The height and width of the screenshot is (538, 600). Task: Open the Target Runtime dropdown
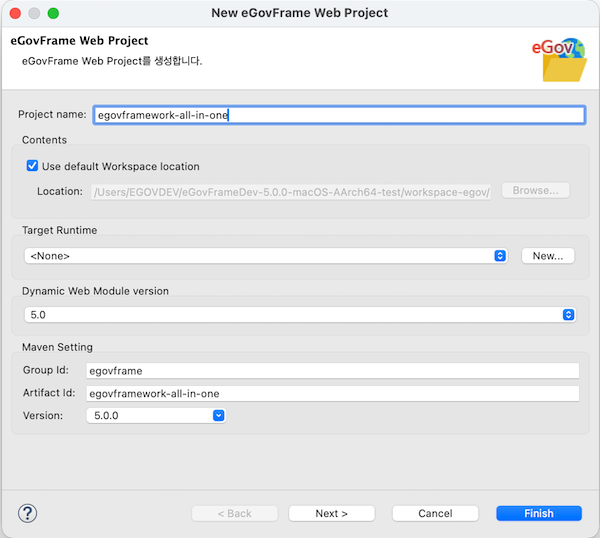pos(266,256)
